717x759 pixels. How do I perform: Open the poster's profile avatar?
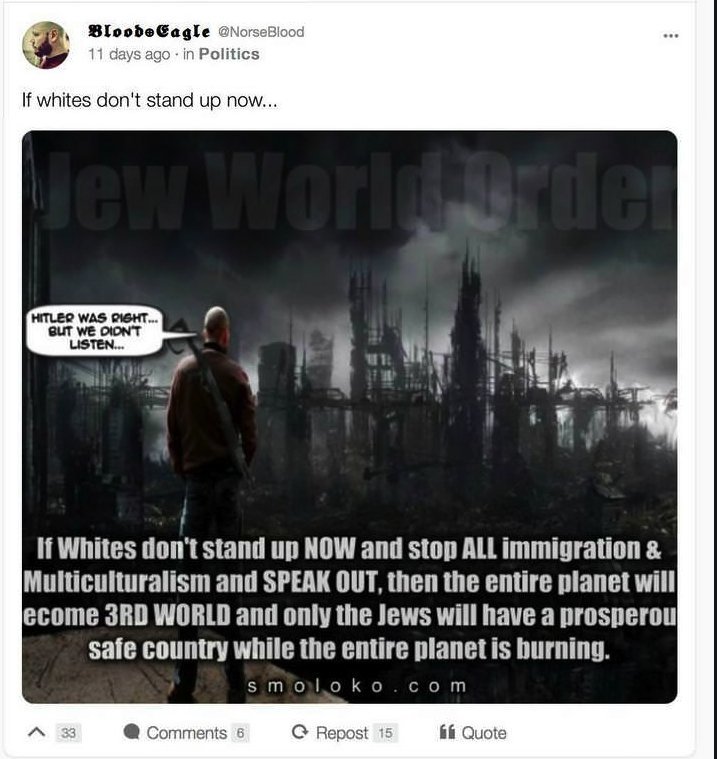(x=46, y=45)
